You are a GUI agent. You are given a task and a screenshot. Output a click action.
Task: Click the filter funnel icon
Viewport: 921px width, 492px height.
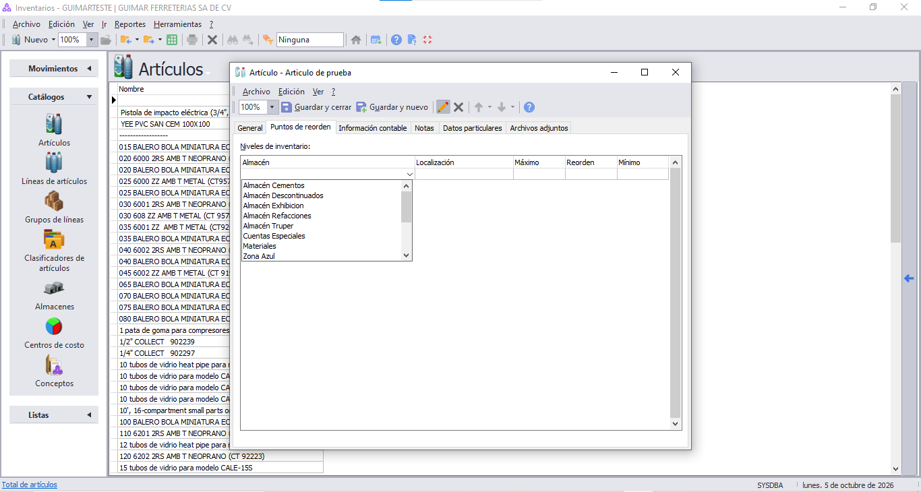coord(268,40)
